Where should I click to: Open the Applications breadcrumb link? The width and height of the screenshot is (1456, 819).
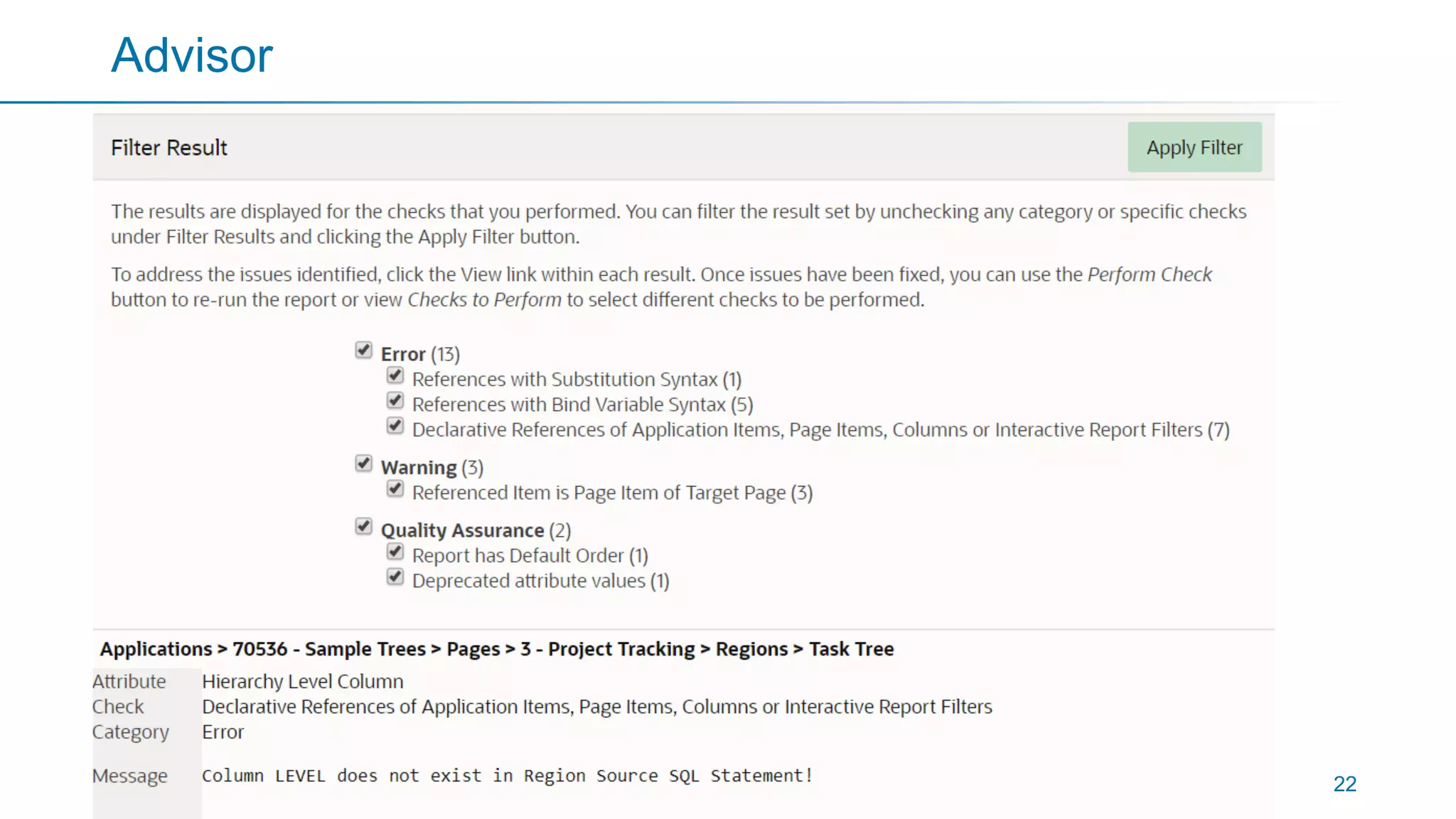(x=156, y=649)
